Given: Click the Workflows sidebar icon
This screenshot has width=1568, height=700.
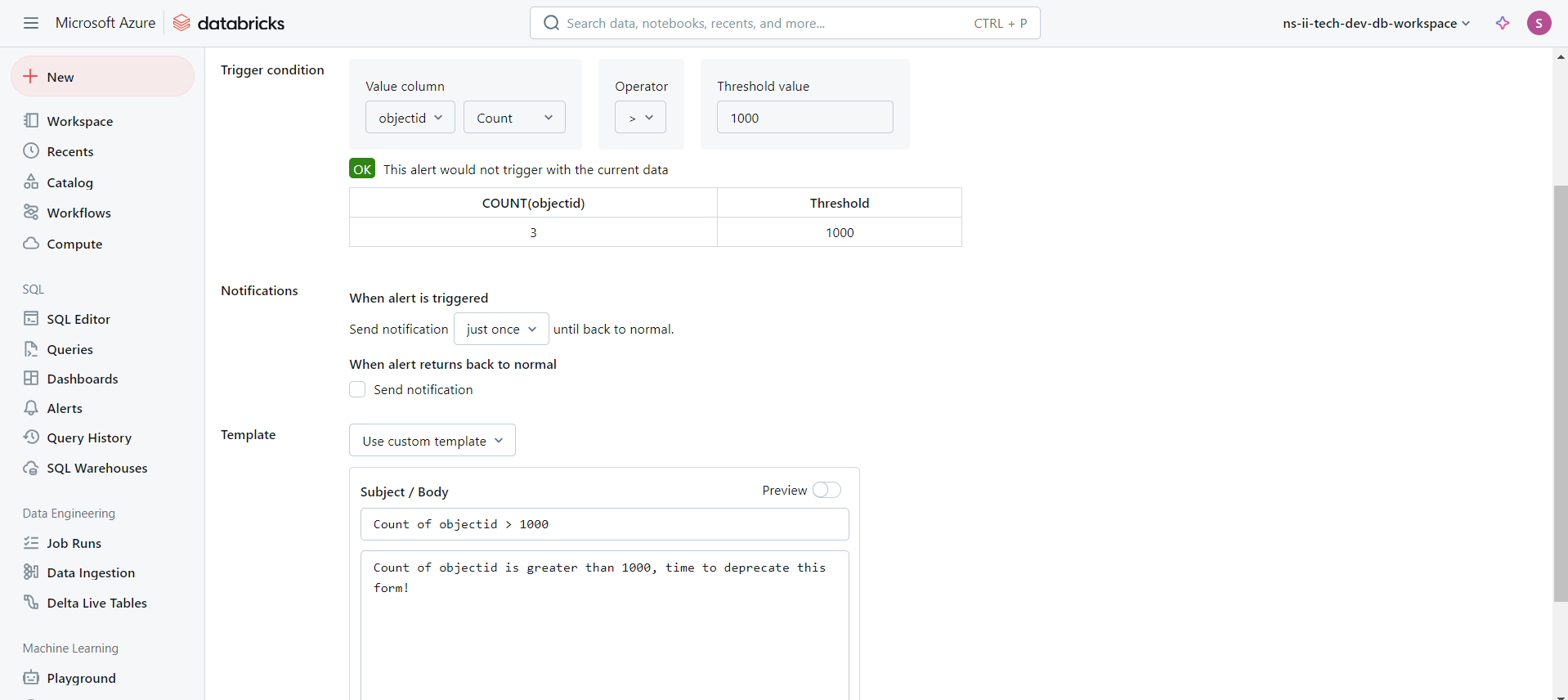Looking at the screenshot, I should (31, 212).
